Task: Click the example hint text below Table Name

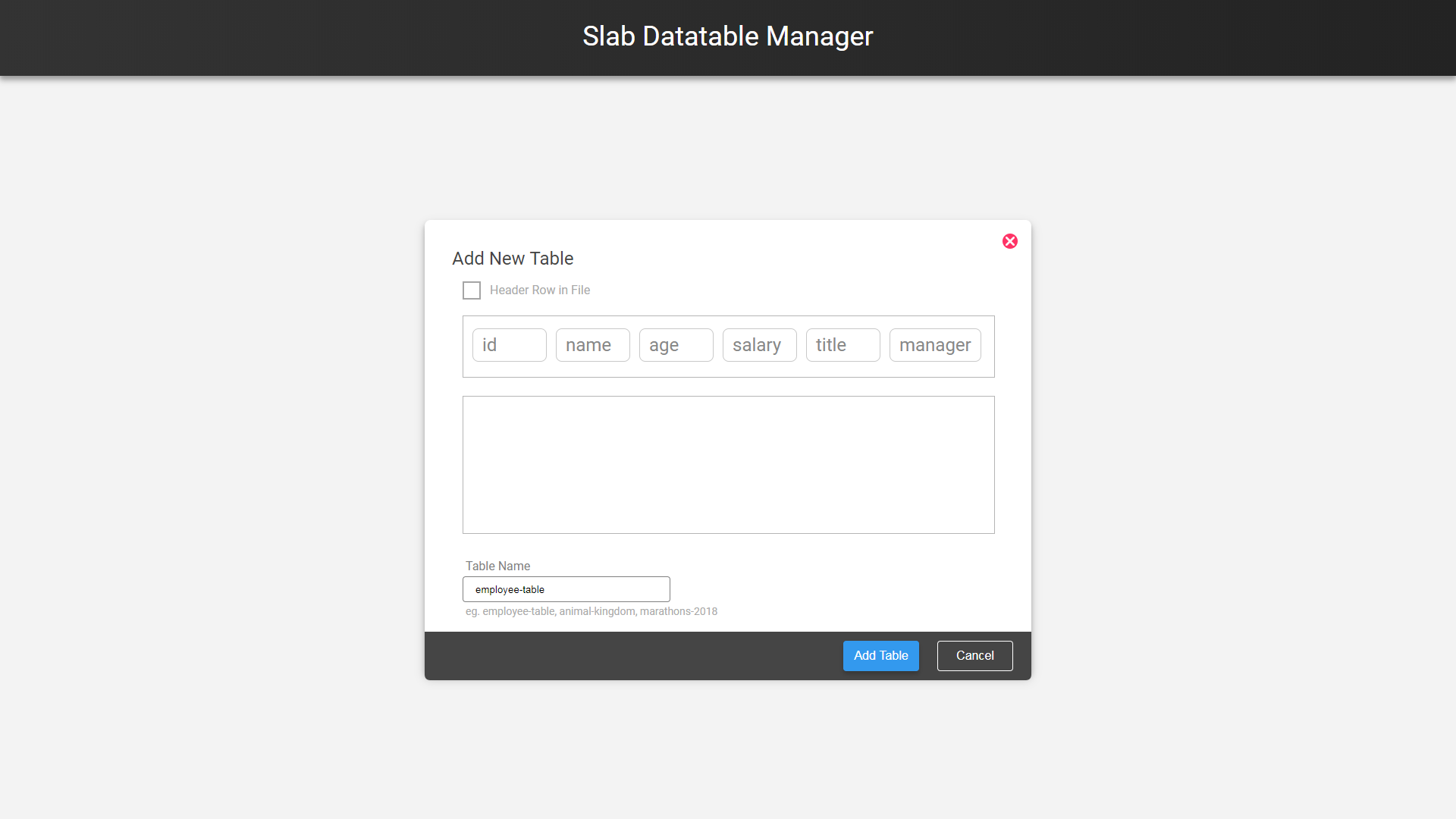Action: click(591, 611)
